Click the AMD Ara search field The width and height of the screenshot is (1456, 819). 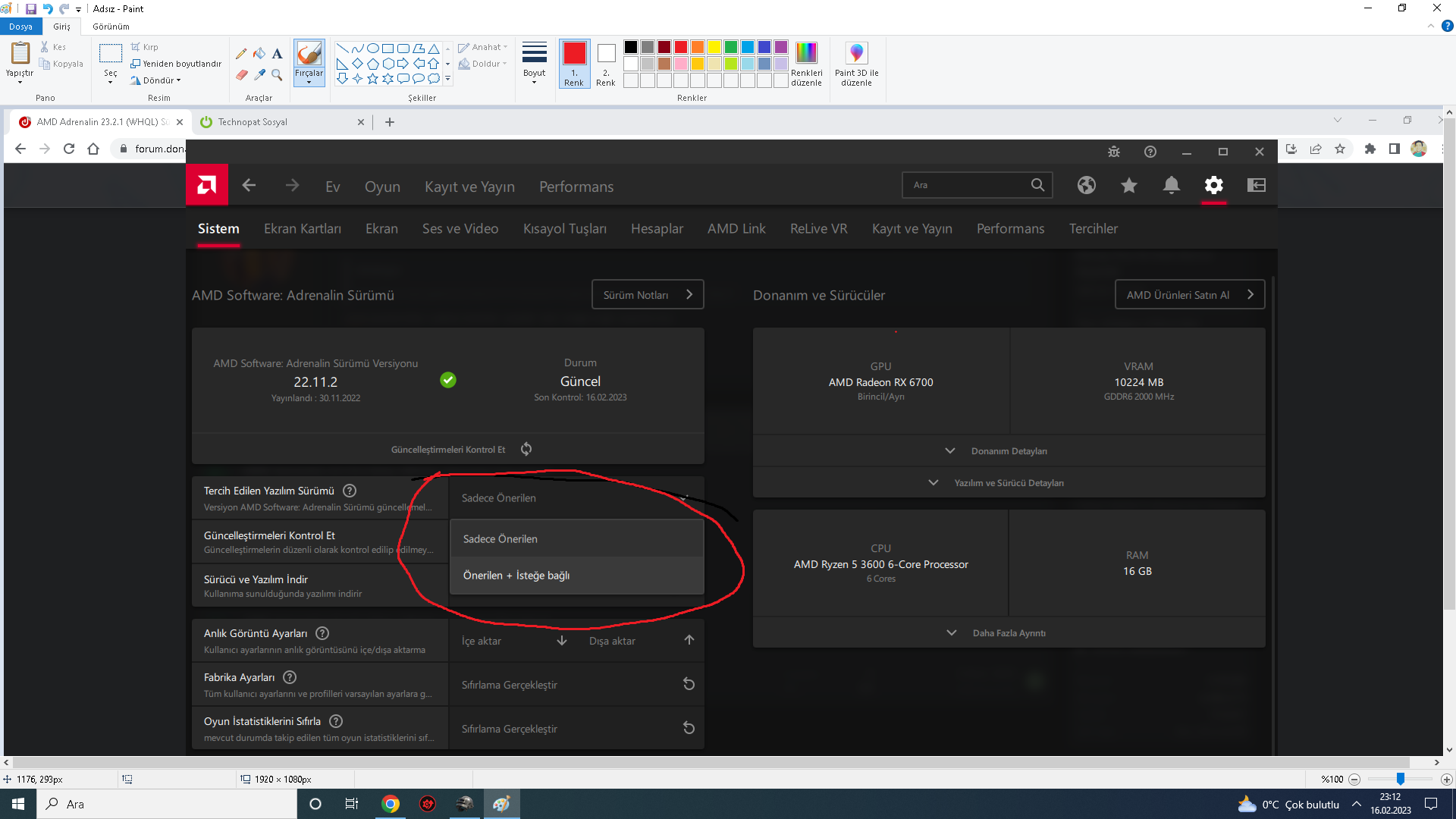point(967,185)
